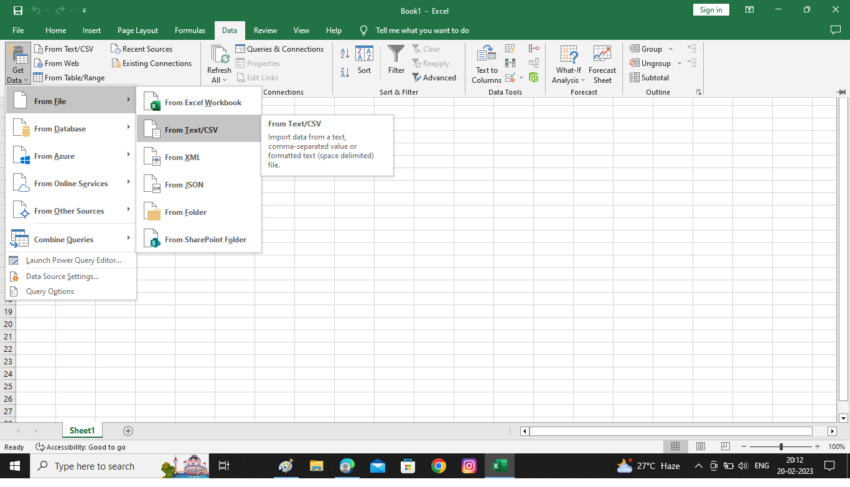Open the Get Data dropdown
Image resolution: width=850 pixels, height=487 pixels.
[18, 64]
